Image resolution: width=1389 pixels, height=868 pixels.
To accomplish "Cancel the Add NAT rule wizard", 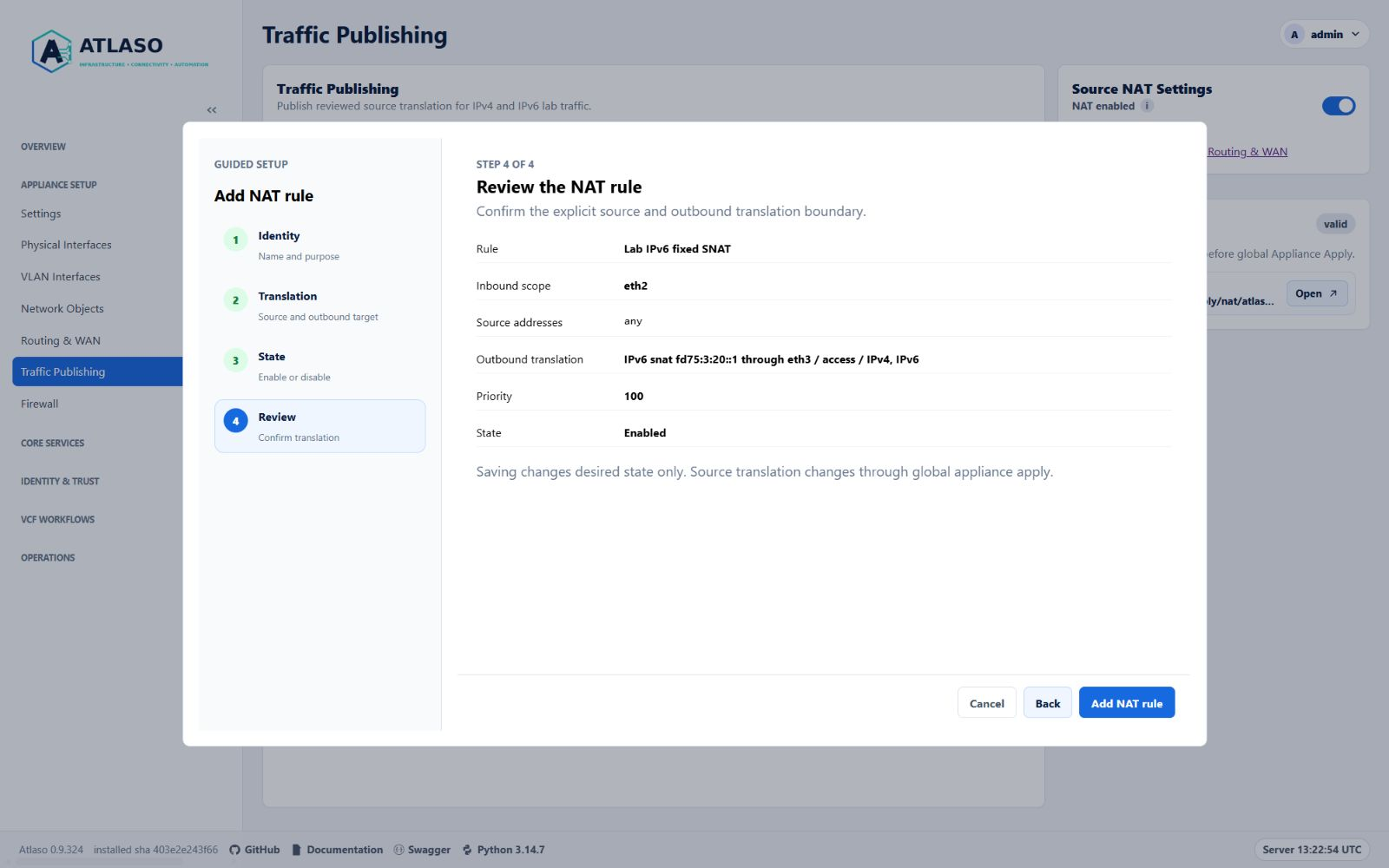I will (x=987, y=703).
